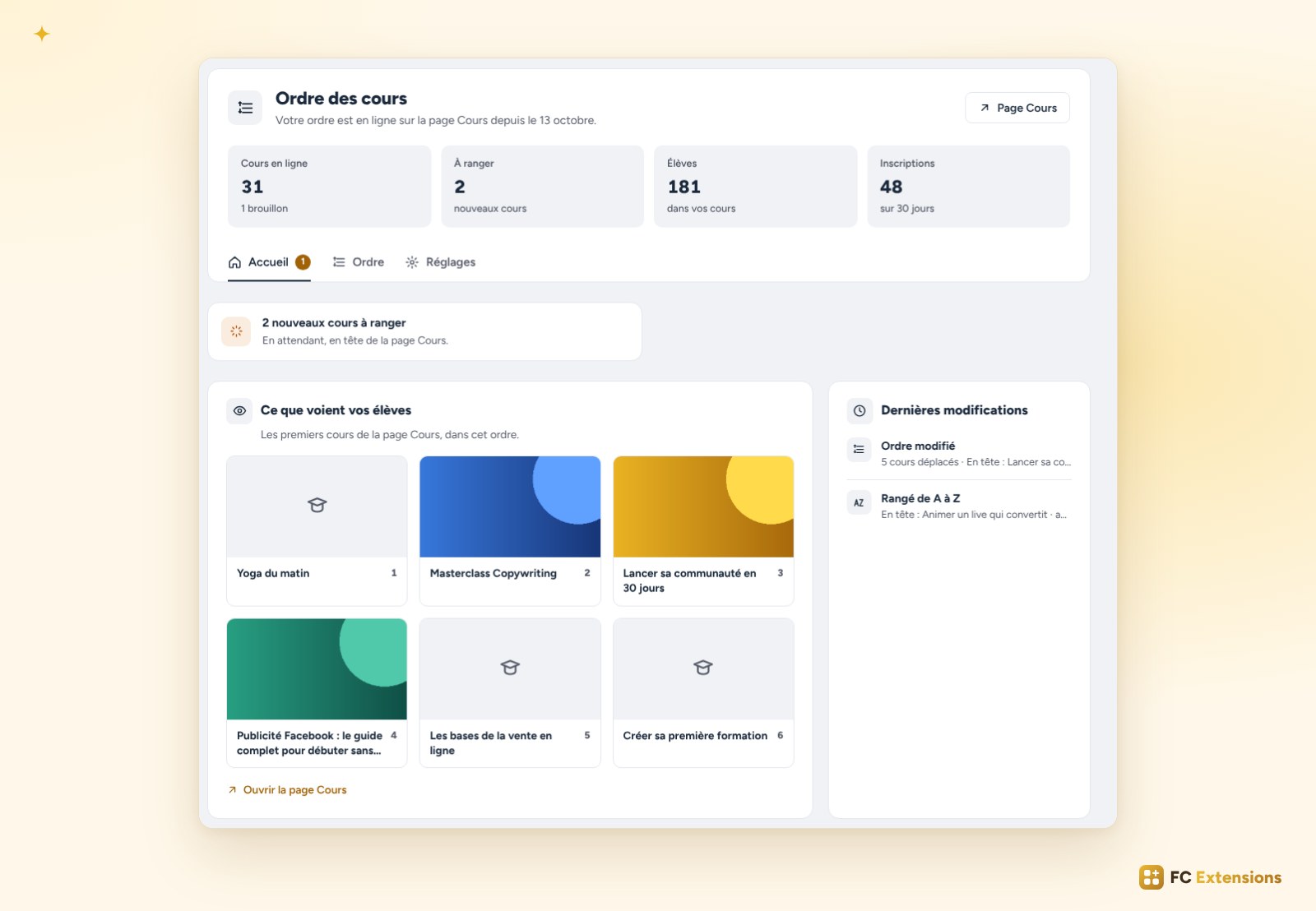Click the Inscriptions stat card
1316x911 pixels.
coord(968,187)
